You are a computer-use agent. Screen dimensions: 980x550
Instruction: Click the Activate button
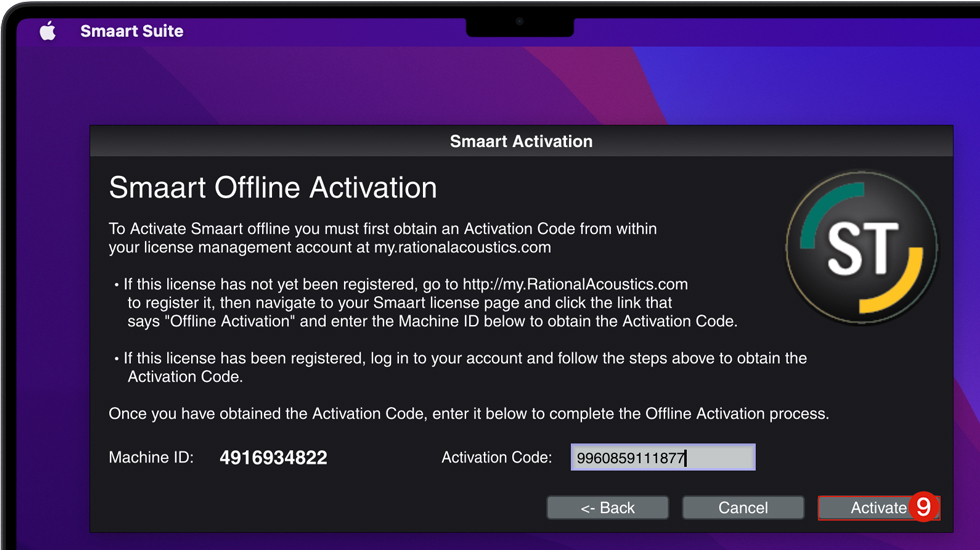pyautogui.click(x=879, y=508)
